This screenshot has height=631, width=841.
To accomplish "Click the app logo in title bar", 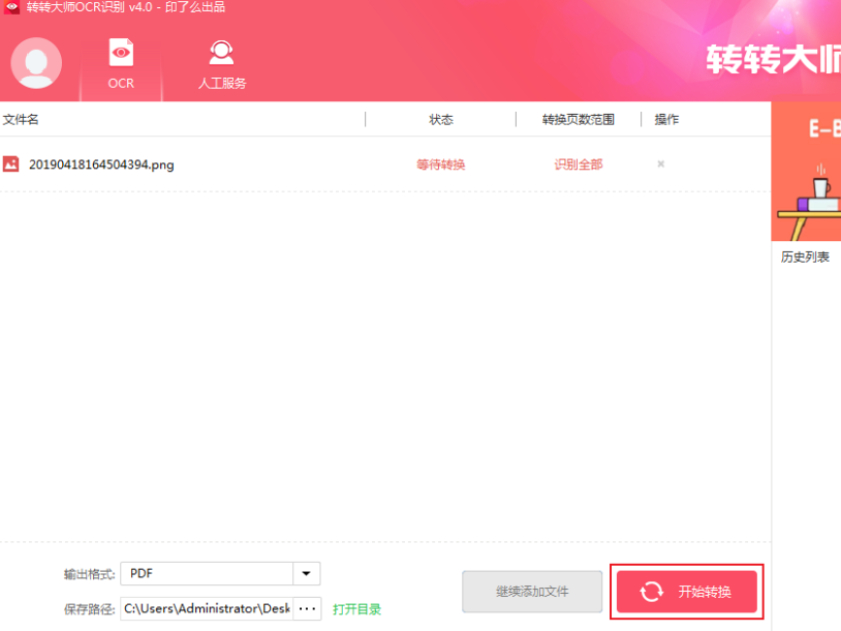I will [x=11, y=7].
